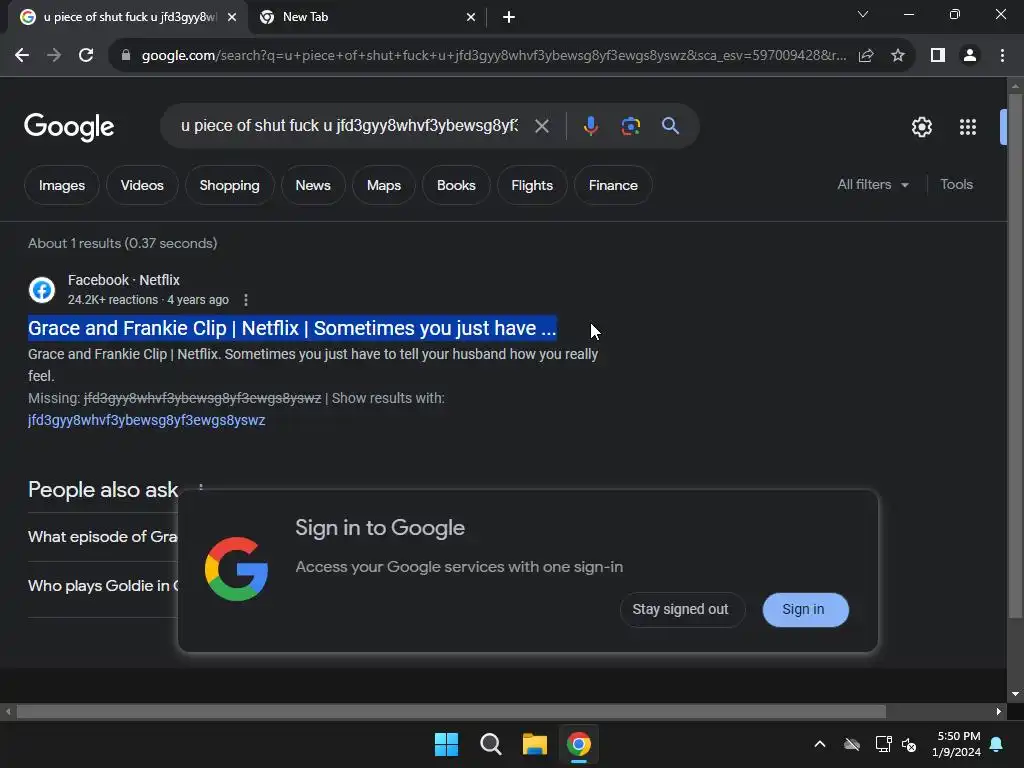Click the horizontal page scrollbar
This screenshot has width=1024, height=768.
point(451,711)
